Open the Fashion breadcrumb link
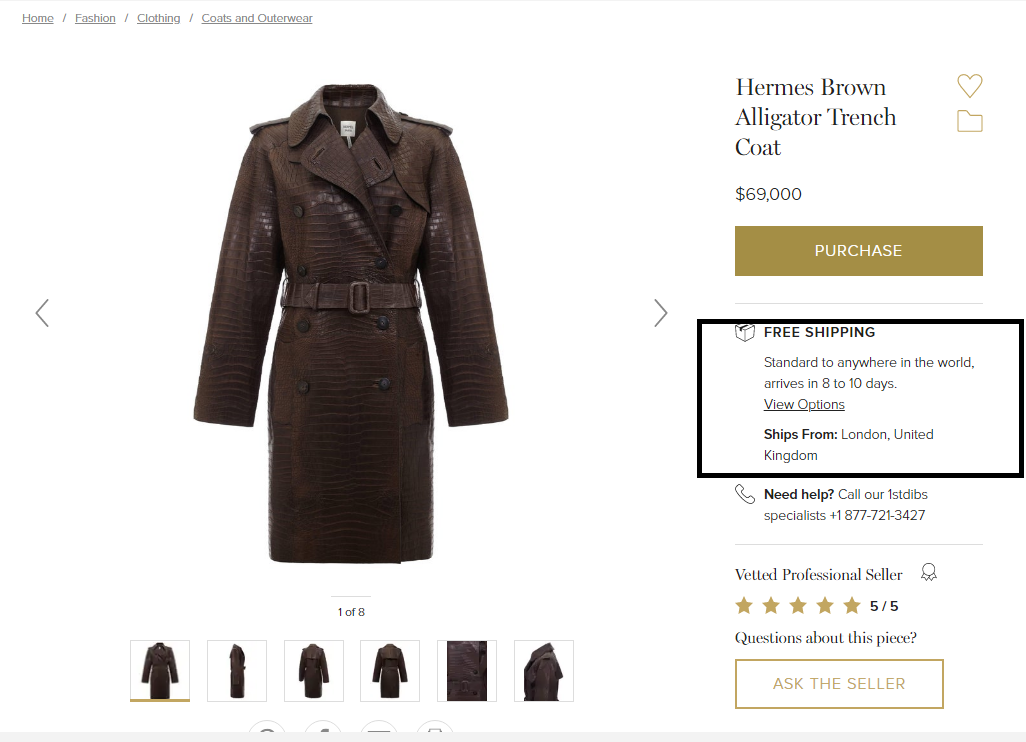The width and height of the screenshot is (1026, 742). (95, 18)
